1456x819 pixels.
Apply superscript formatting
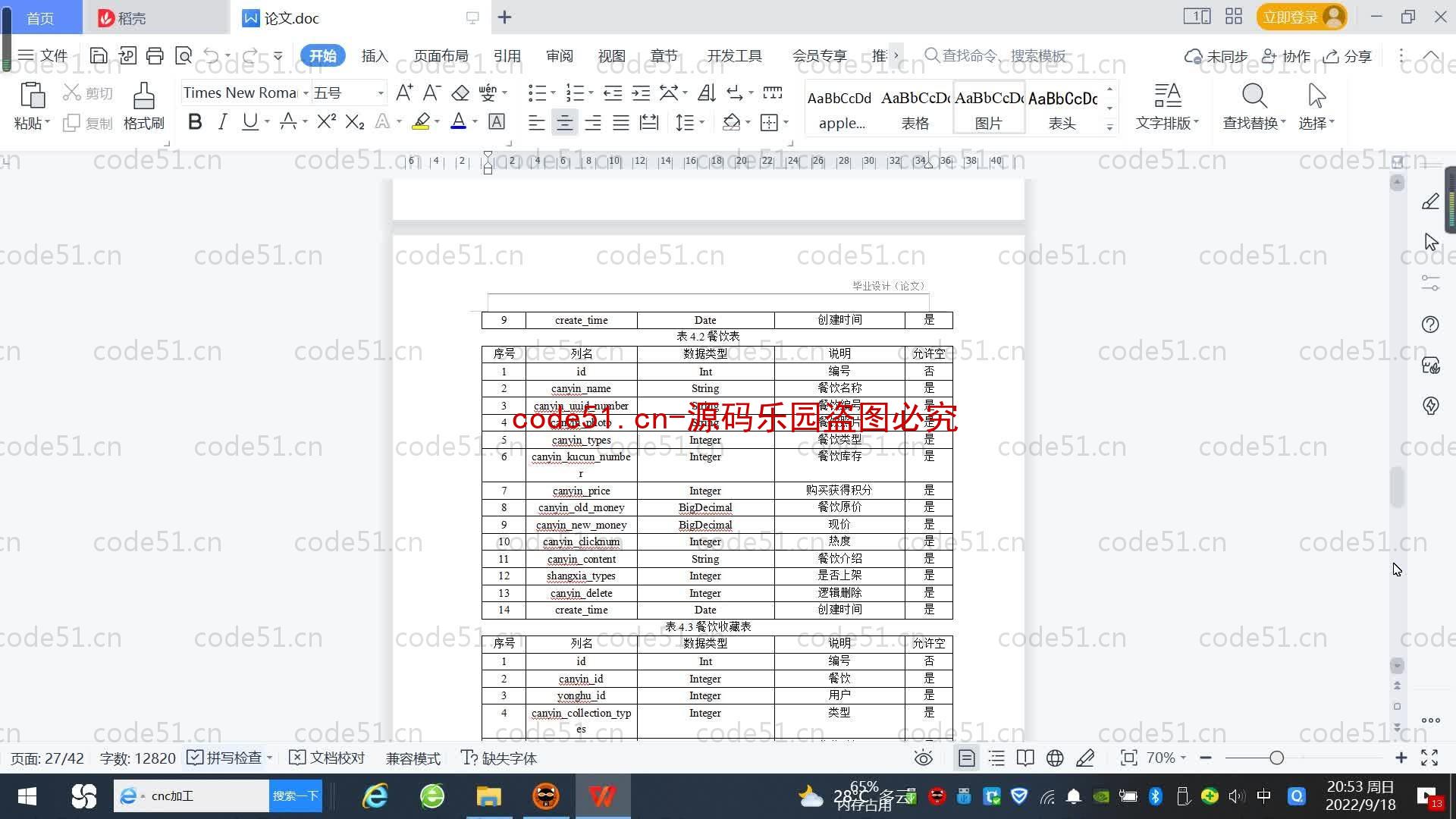click(327, 121)
